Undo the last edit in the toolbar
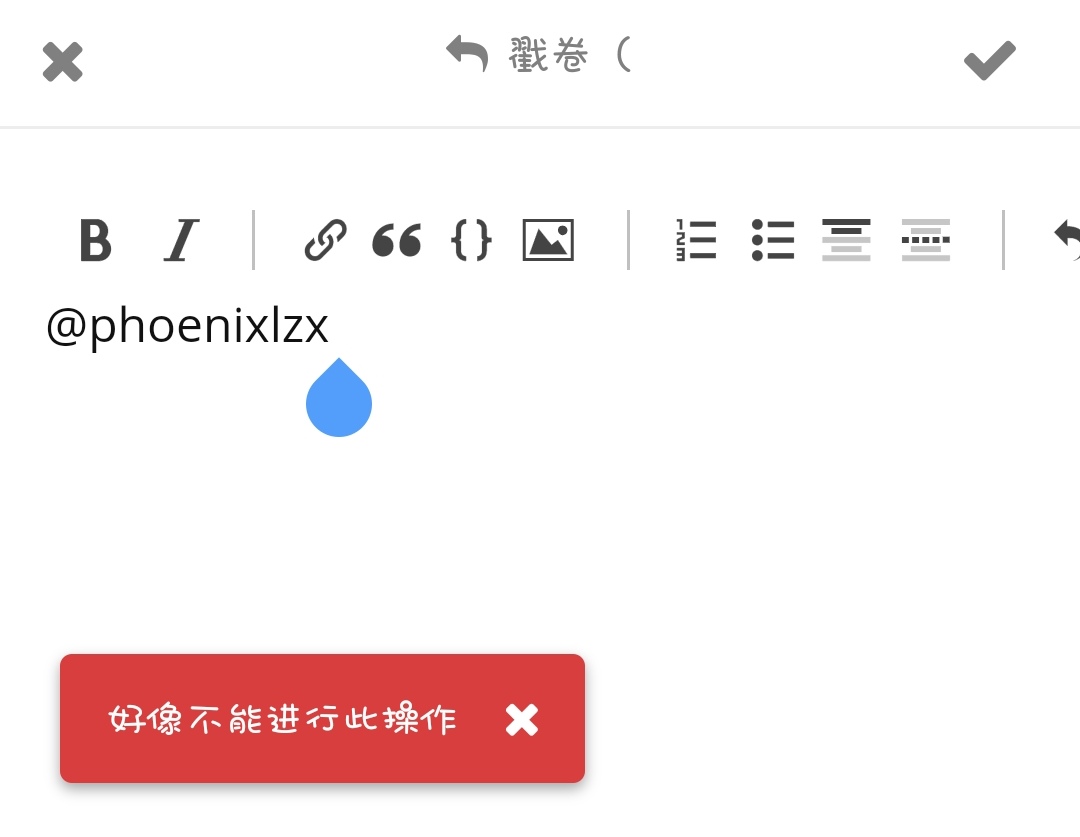Image resolution: width=1080 pixels, height=837 pixels. 1066,240
